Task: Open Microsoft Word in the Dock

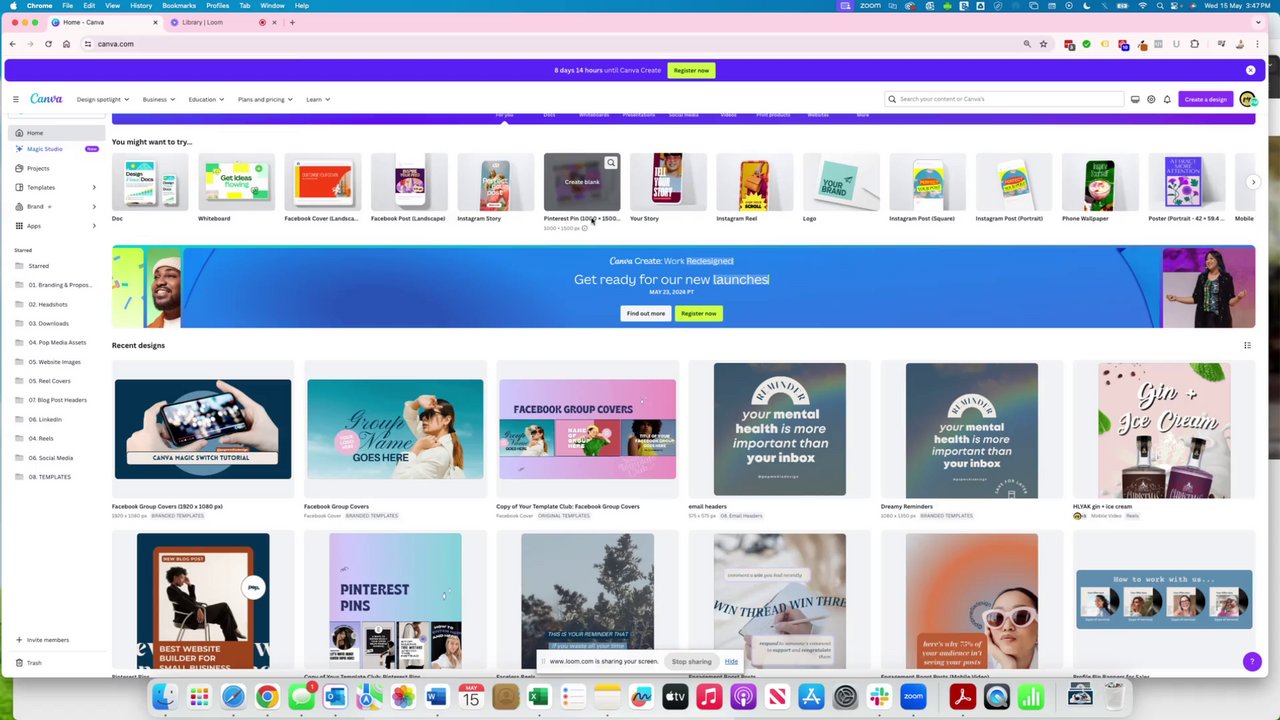Action: tap(437, 697)
